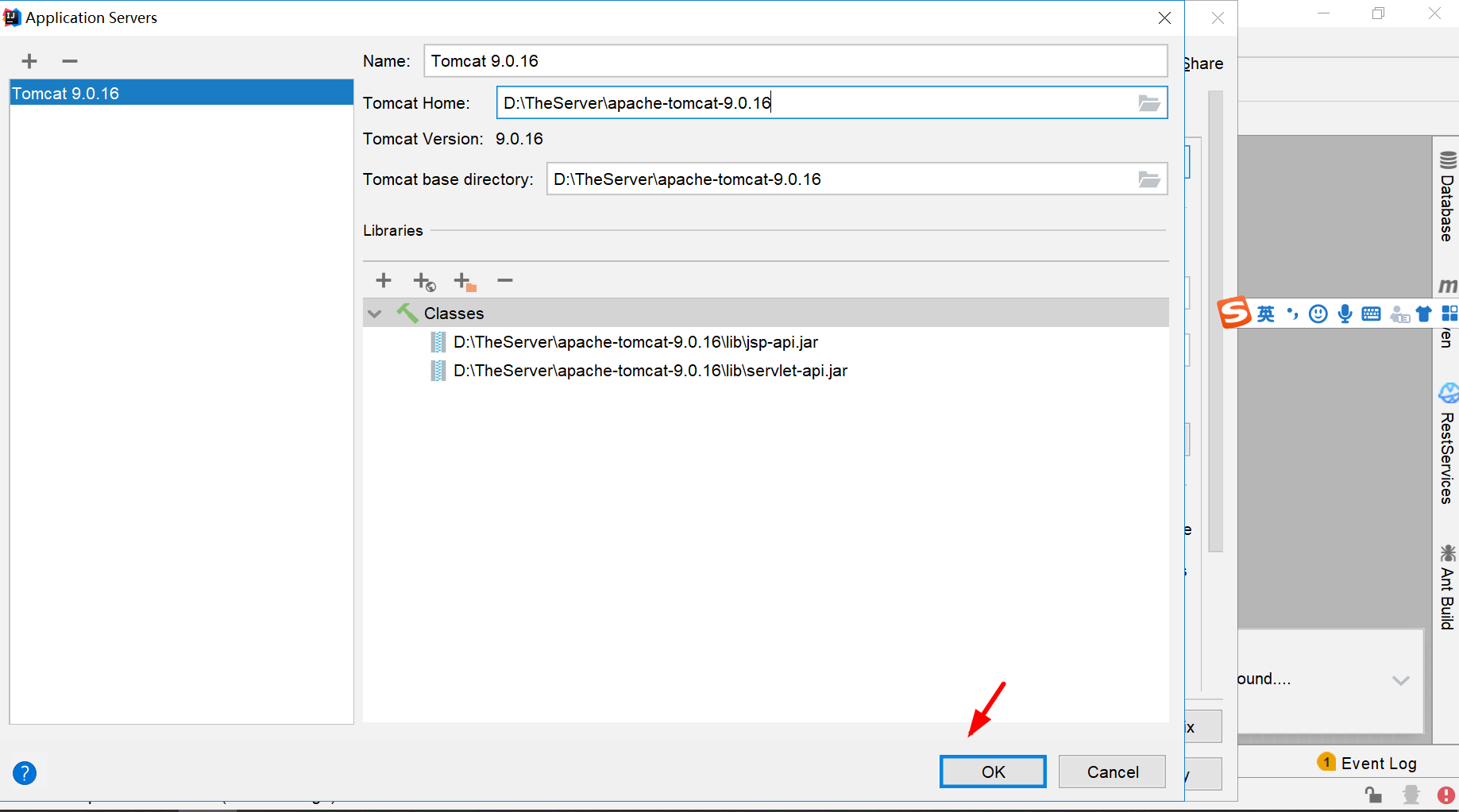Select jsp-api.jar library entry

click(635, 342)
